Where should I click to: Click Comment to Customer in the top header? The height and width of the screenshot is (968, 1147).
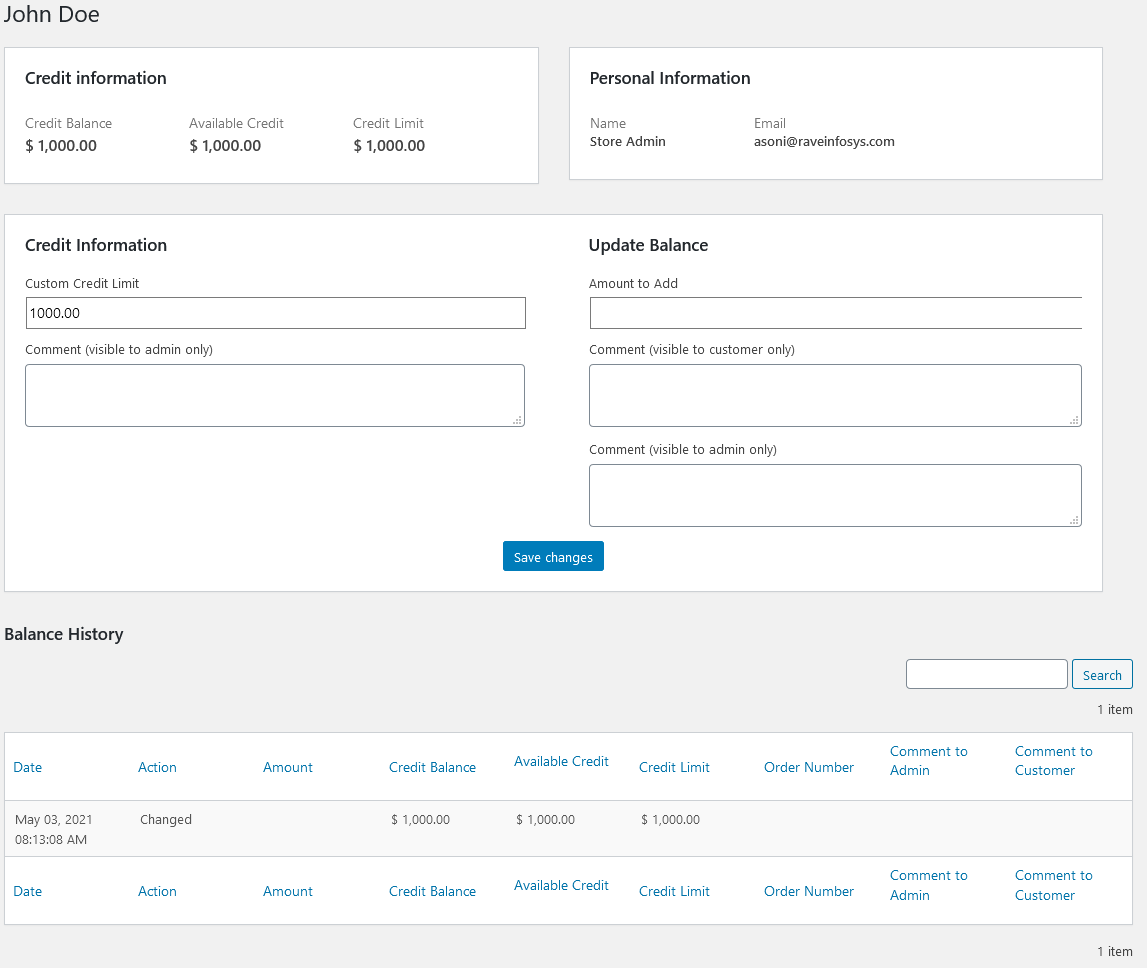pos(1053,761)
